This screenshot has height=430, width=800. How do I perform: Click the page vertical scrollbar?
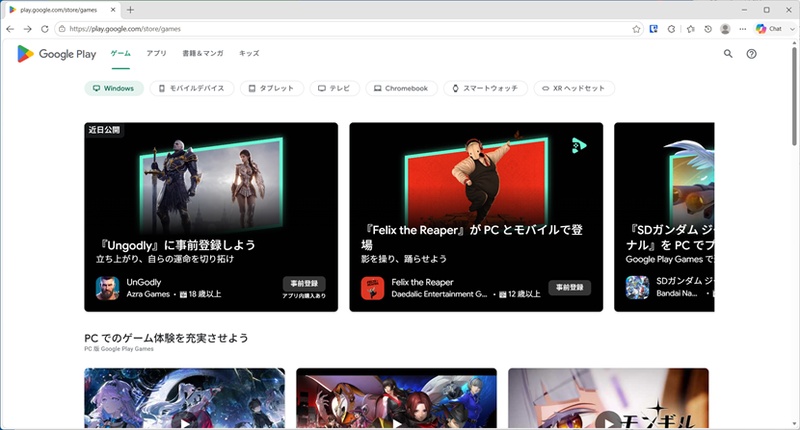(794, 97)
